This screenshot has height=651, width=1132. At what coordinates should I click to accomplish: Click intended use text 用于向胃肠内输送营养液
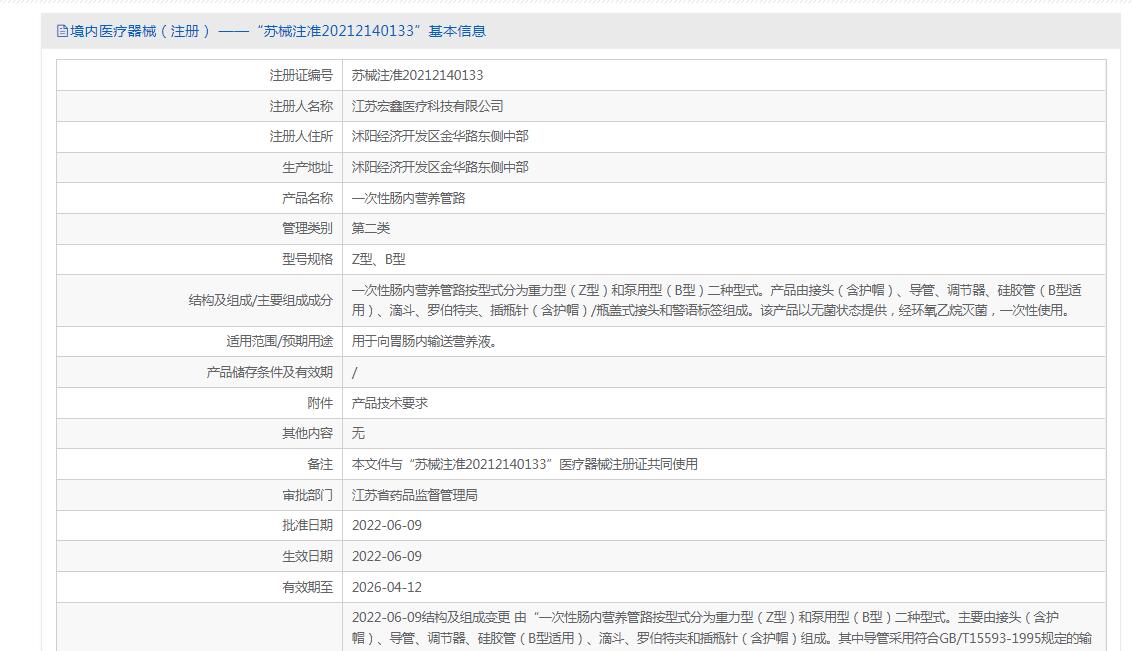point(424,342)
